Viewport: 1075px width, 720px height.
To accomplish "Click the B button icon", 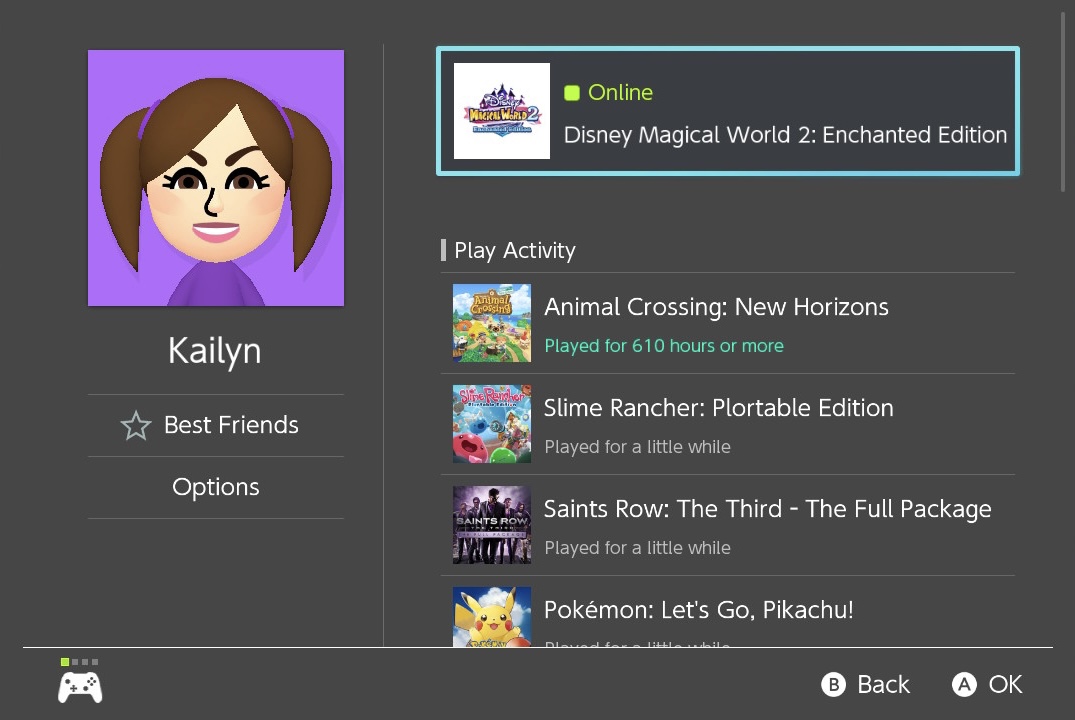I will tap(834, 684).
